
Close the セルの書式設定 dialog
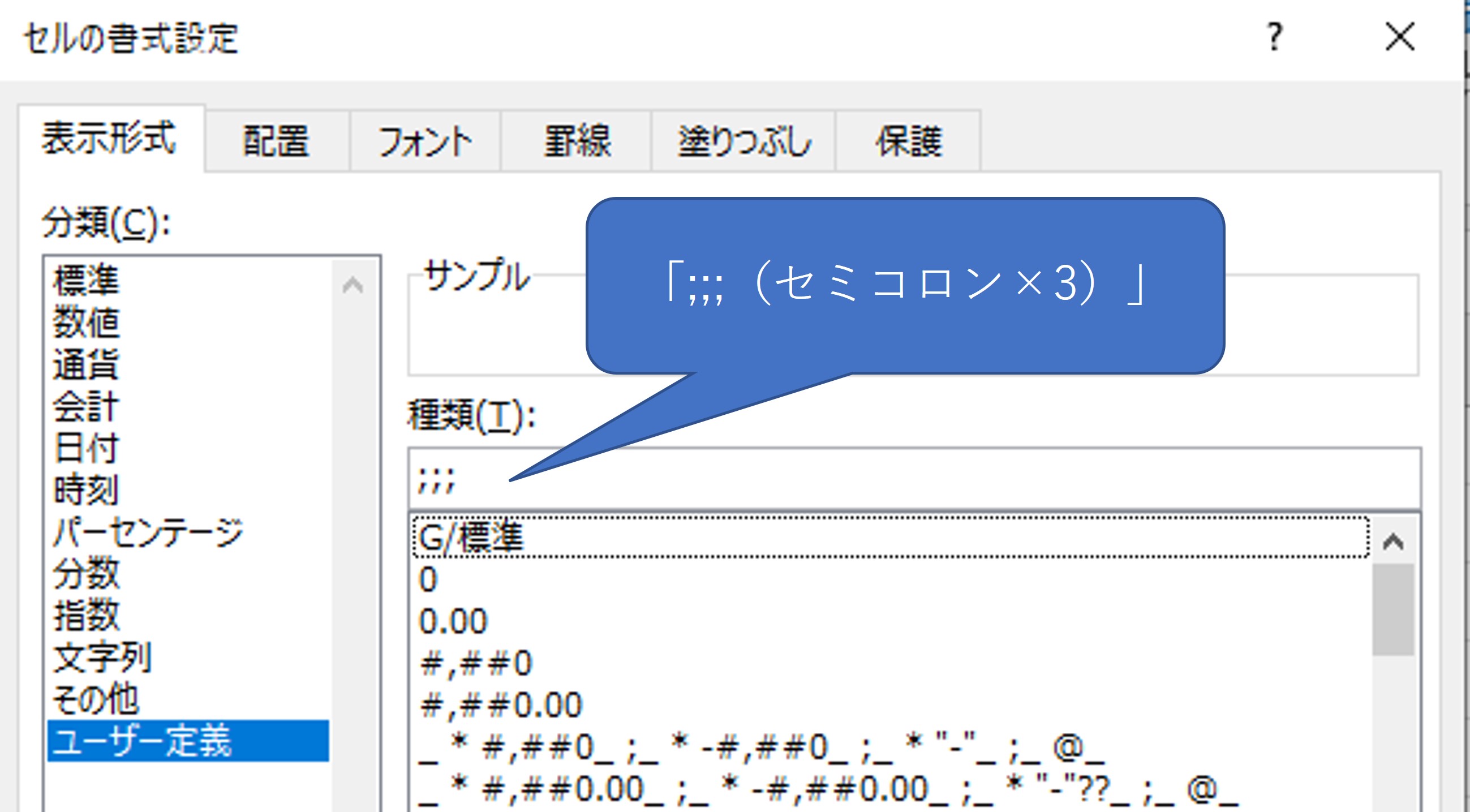pos(1400,37)
